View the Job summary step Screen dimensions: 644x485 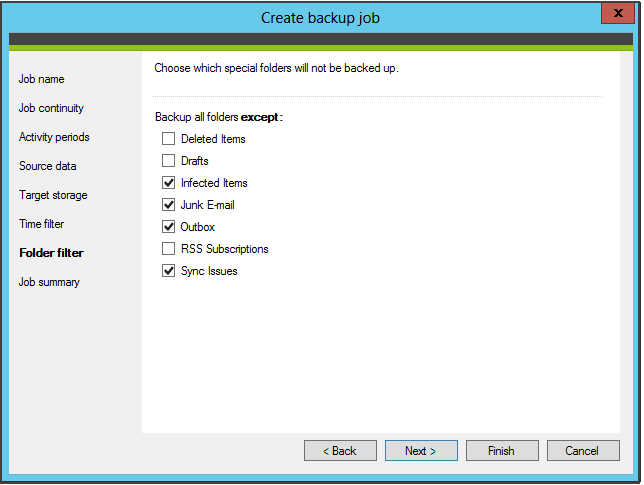tap(49, 282)
